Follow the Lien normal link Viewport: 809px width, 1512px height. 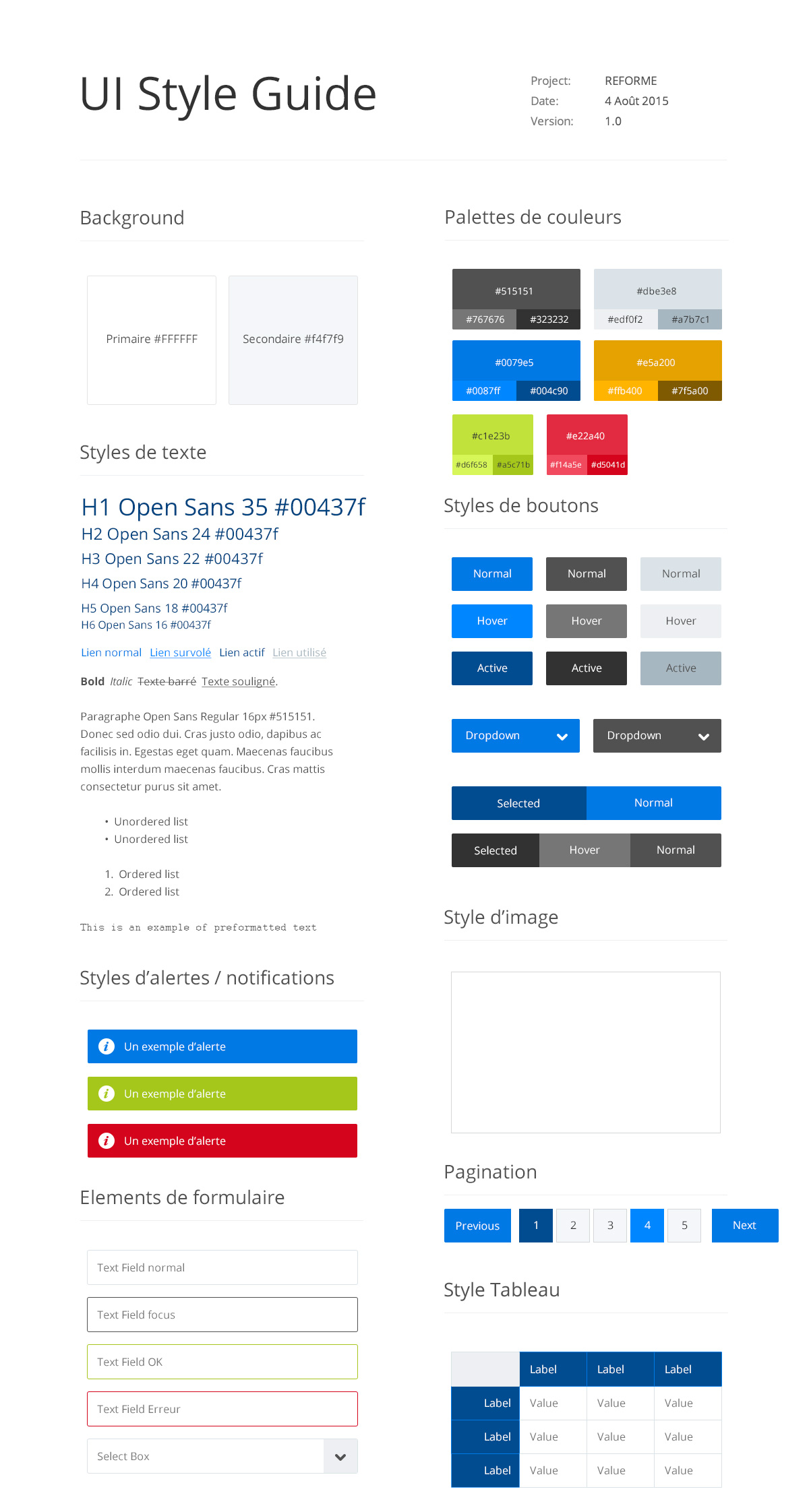(111, 652)
